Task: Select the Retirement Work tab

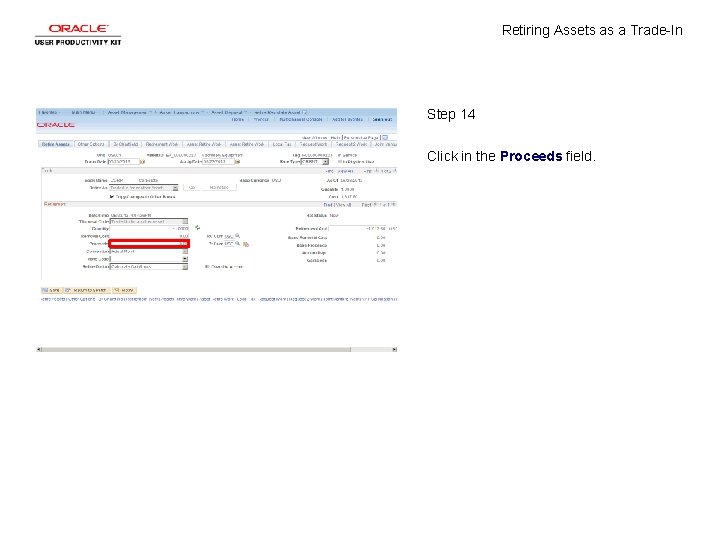Action: tap(162, 144)
